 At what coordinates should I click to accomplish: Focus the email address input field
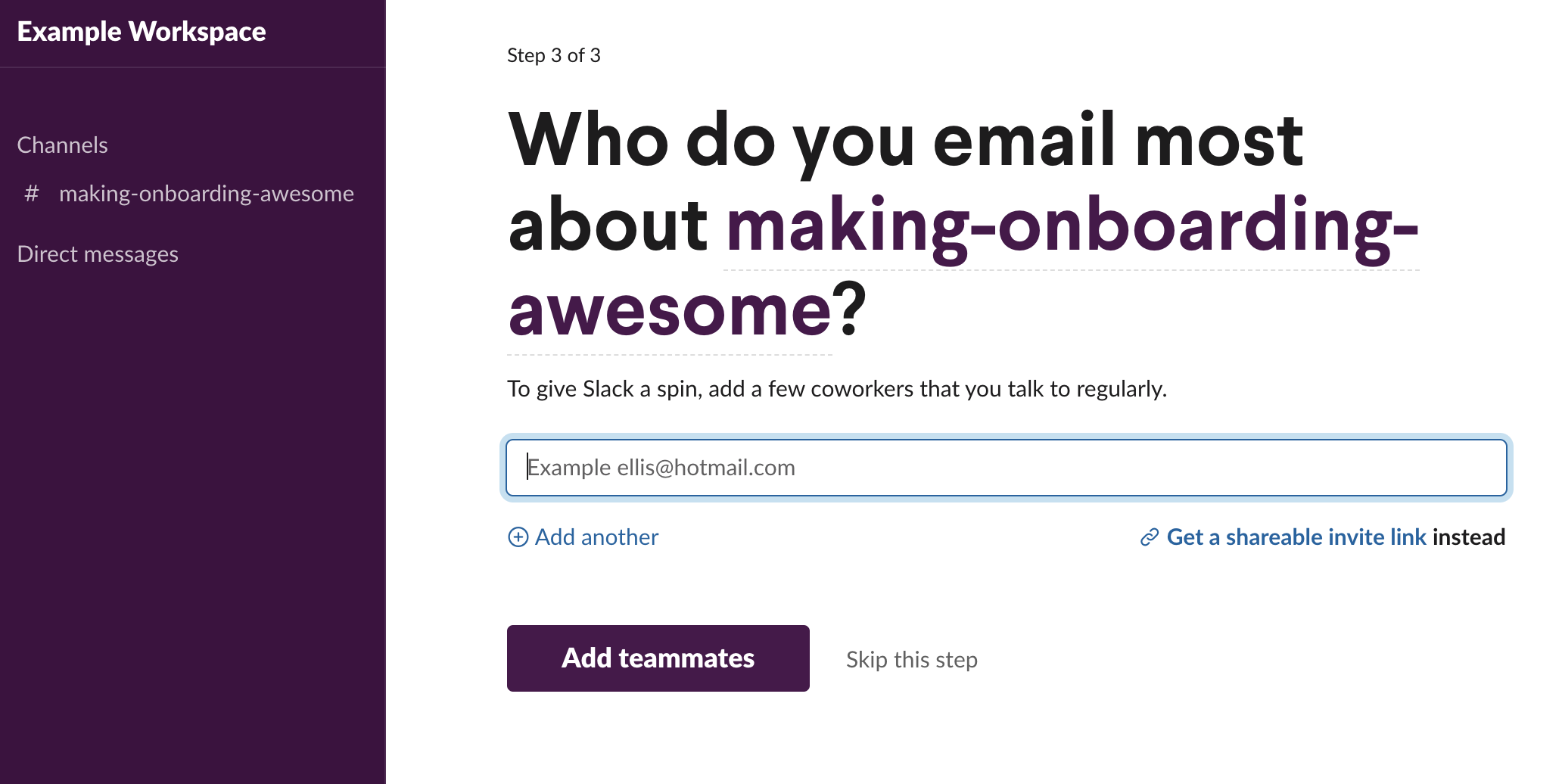pyautogui.click(x=1006, y=468)
